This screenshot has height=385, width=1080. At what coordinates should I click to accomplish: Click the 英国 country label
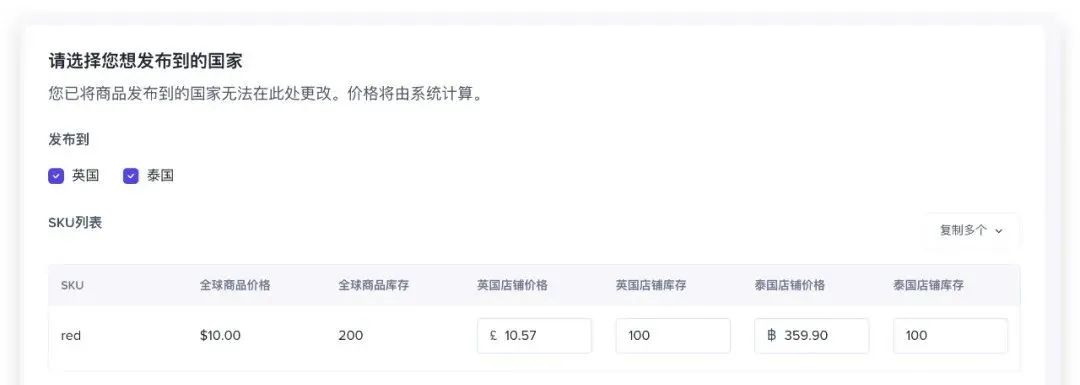click(85, 176)
